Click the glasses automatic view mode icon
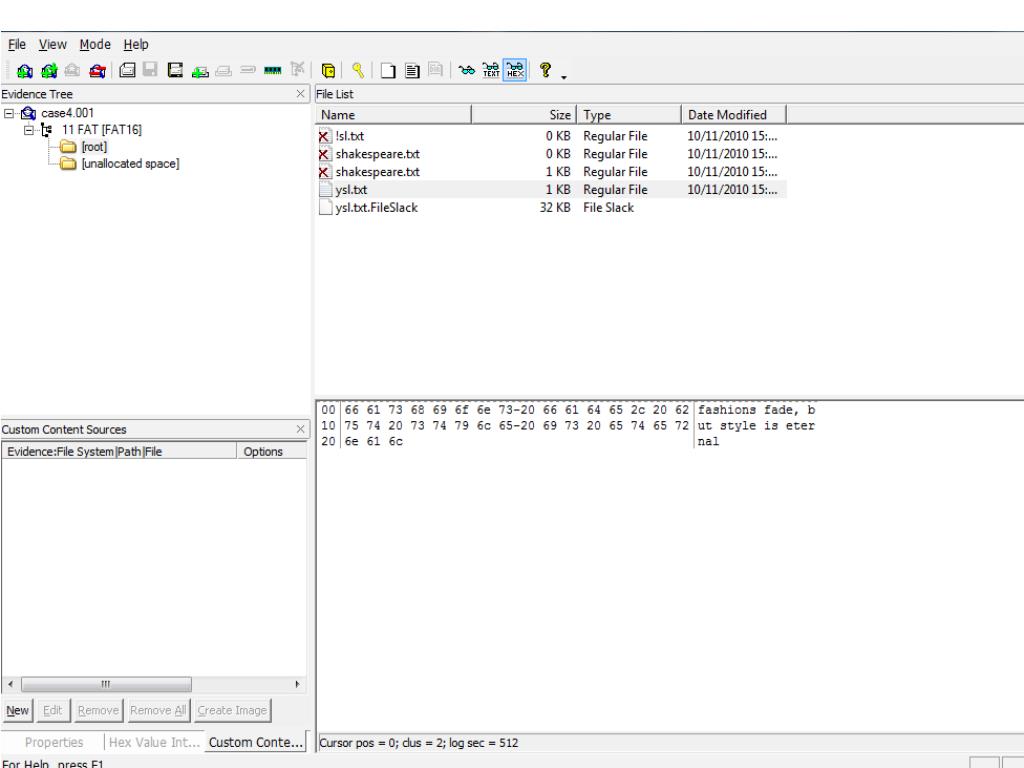1024x768 pixels. [466, 70]
